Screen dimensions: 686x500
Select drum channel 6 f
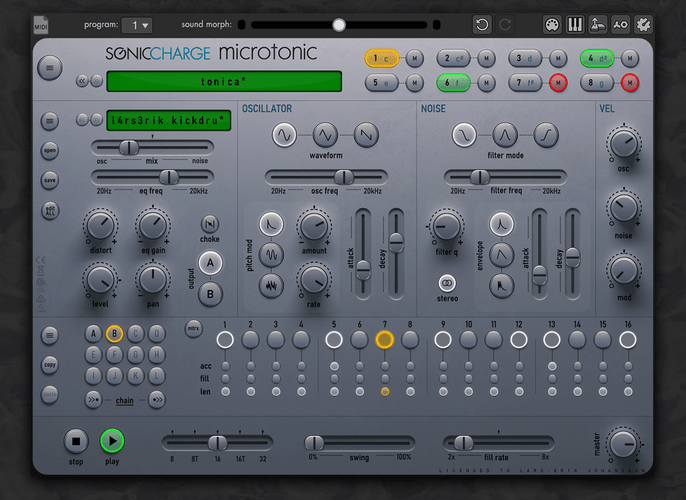(x=453, y=82)
